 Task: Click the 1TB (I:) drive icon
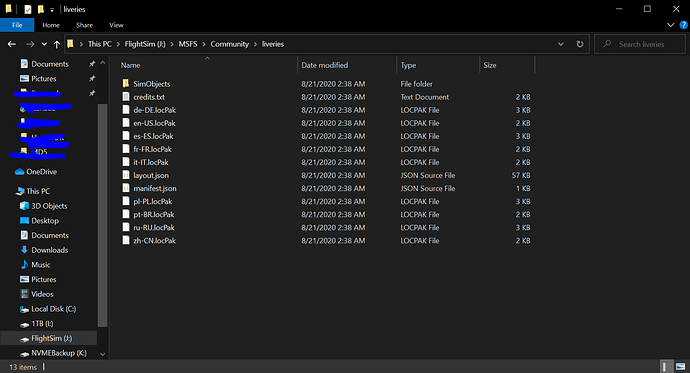click(x=25, y=324)
